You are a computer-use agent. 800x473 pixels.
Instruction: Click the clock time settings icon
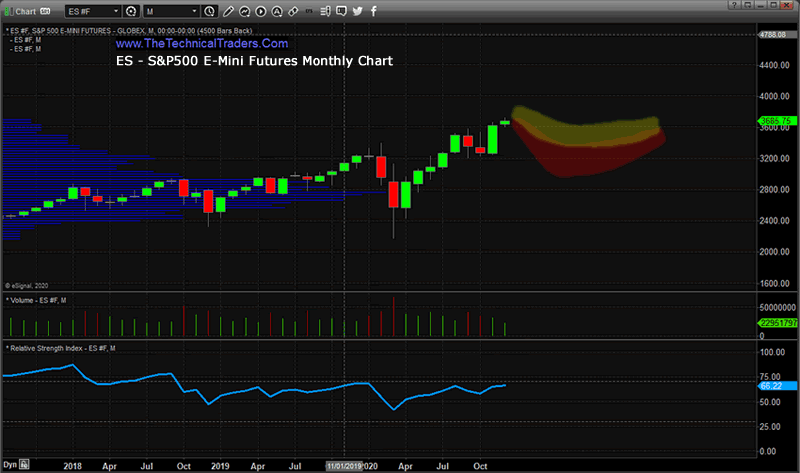coord(209,11)
